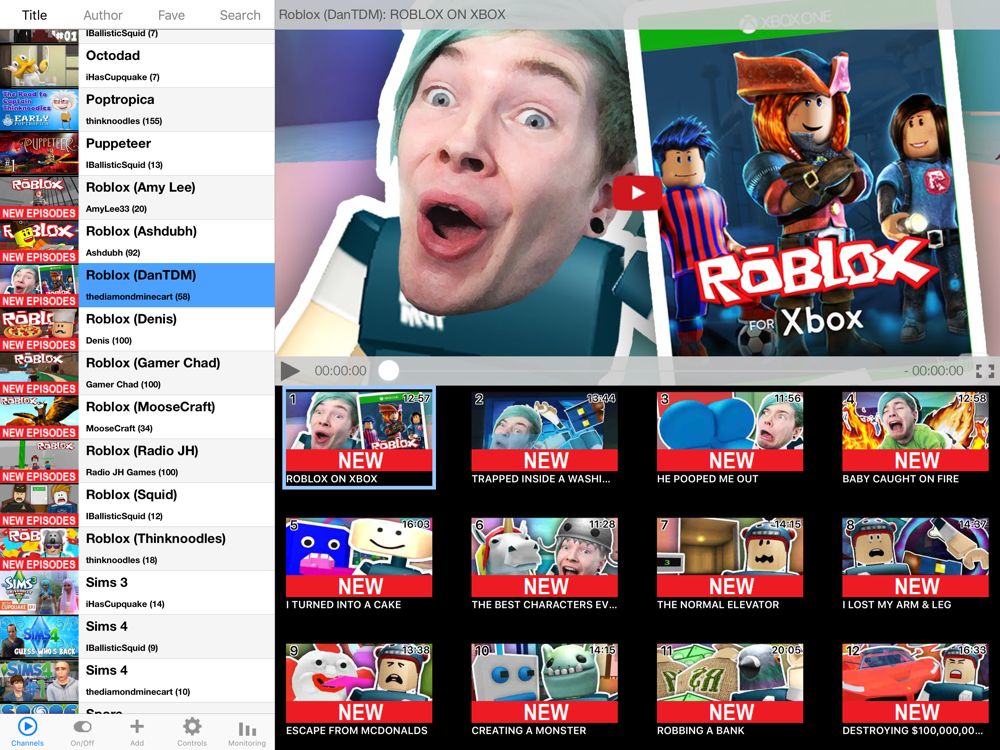Click the video title Roblox (DanTDM): ROBLOX ON XBOX

coord(392,14)
